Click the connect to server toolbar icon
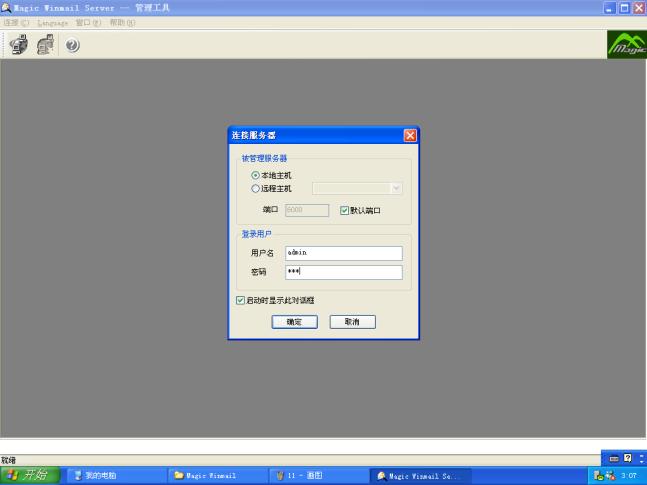 pos(18,44)
